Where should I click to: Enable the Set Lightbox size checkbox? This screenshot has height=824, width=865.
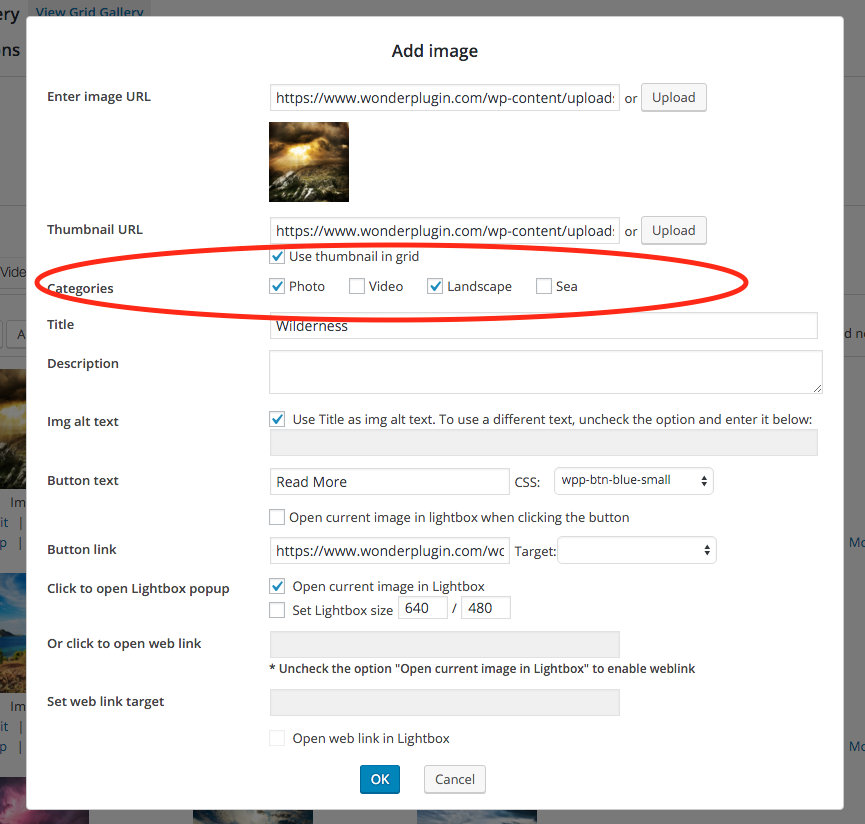tap(278, 610)
